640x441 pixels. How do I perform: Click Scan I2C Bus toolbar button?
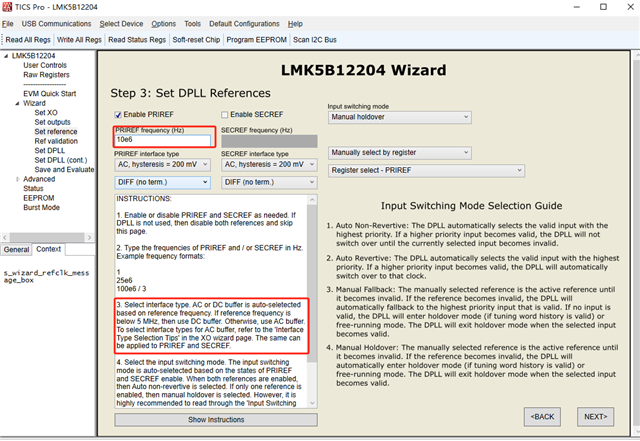[315, 40]
